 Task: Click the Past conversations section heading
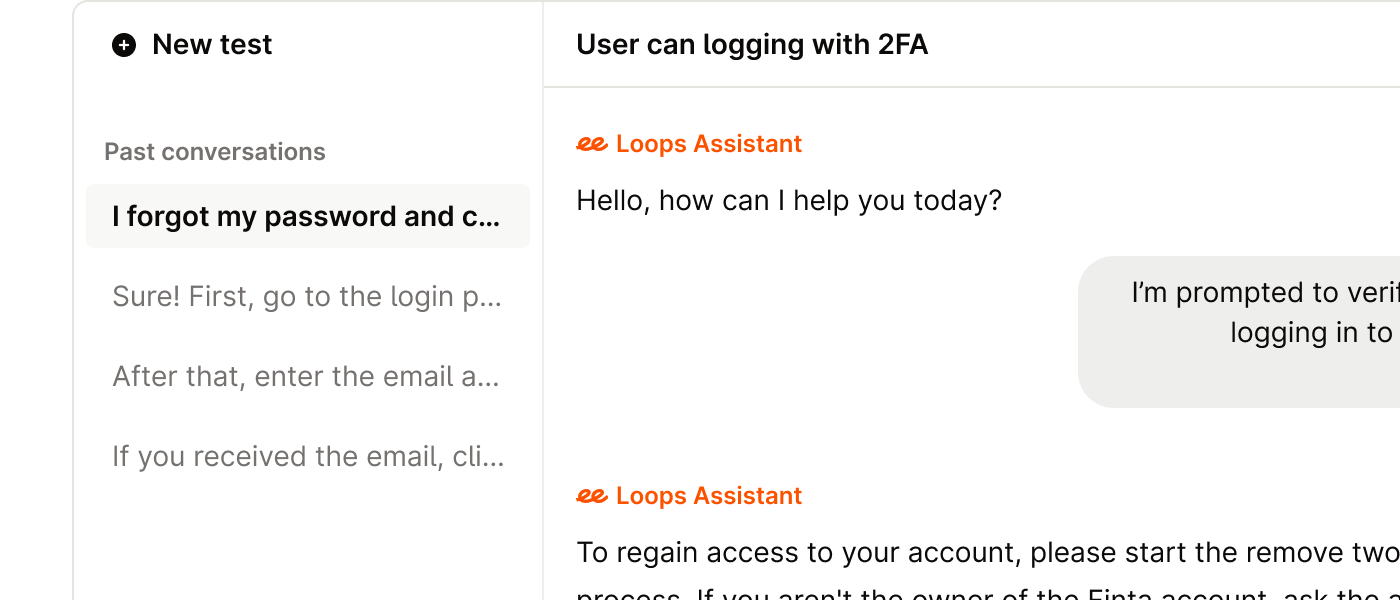(x=215, y=152)
